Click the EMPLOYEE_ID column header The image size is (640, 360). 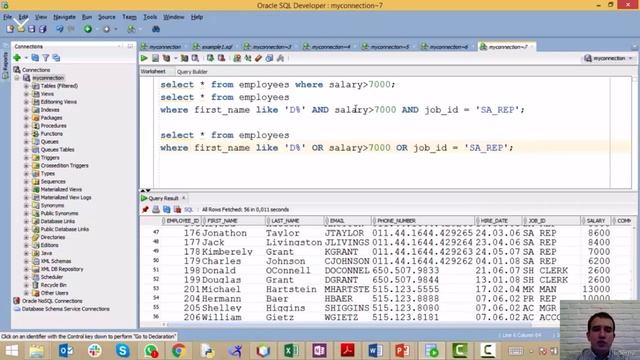coord(182,221)
